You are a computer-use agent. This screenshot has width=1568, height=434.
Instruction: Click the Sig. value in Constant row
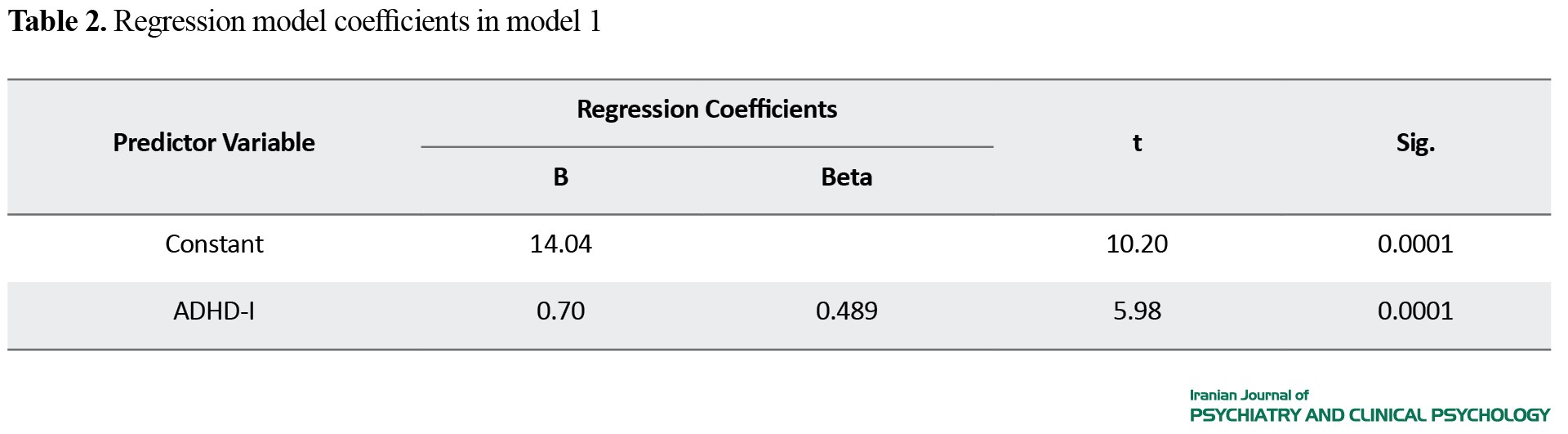pyautogui.click(x=1415, y=244)
